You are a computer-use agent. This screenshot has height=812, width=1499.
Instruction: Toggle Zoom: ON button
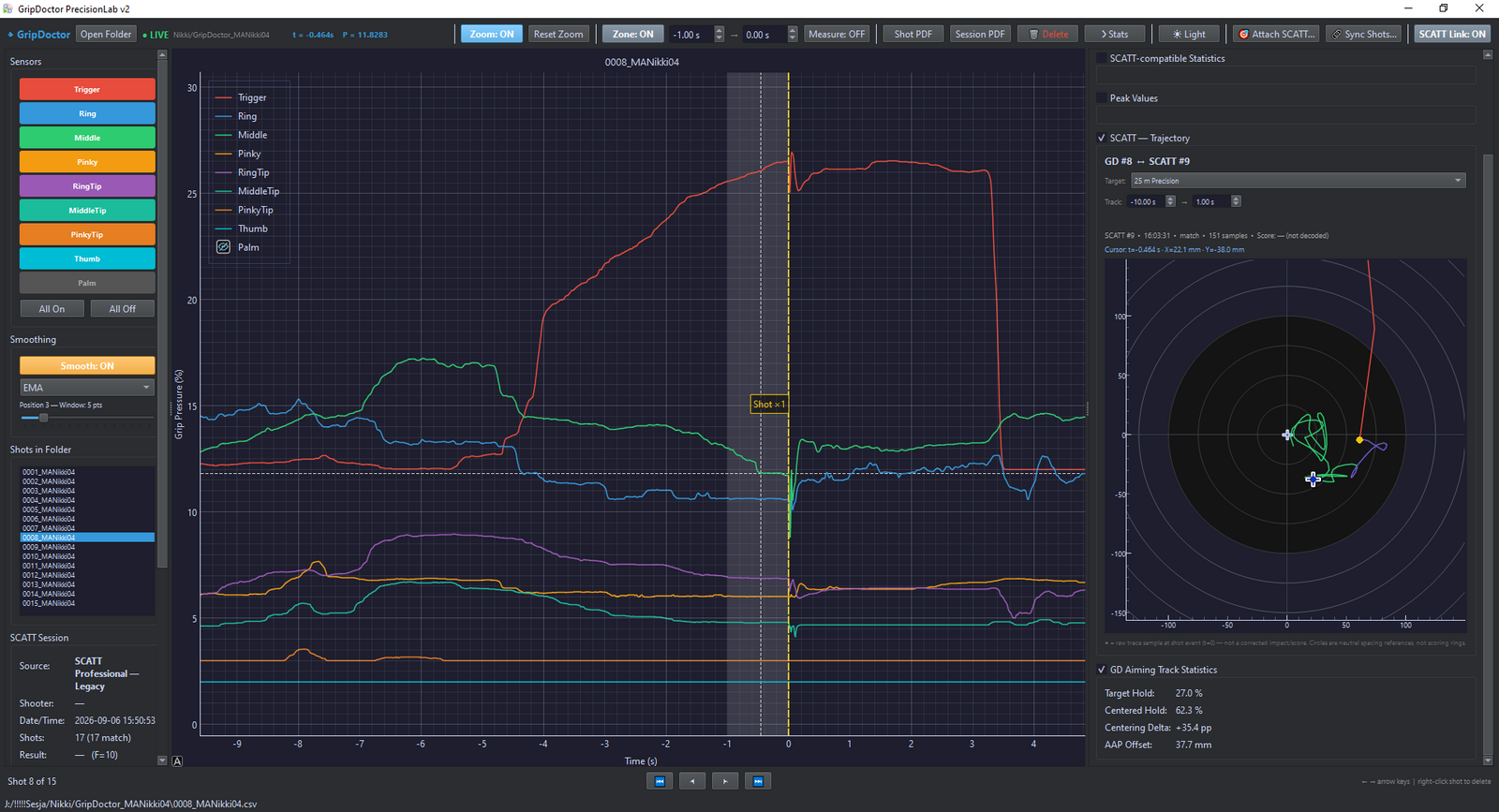pos(492,35)
